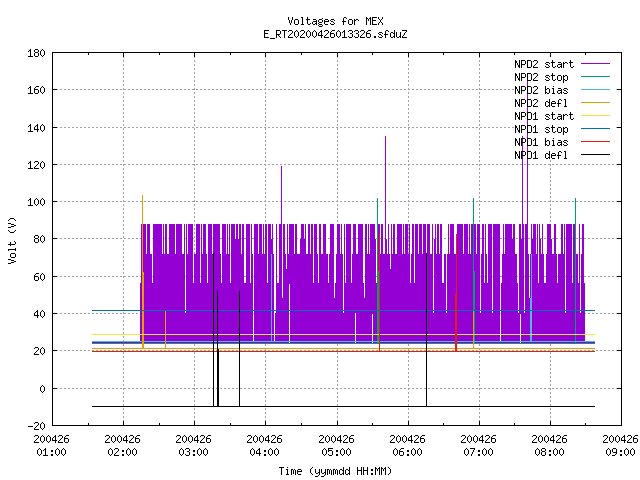Click the 200426 02:00 time tick label
The height and width of the screenshot is (480, 640).
(122, 446)
